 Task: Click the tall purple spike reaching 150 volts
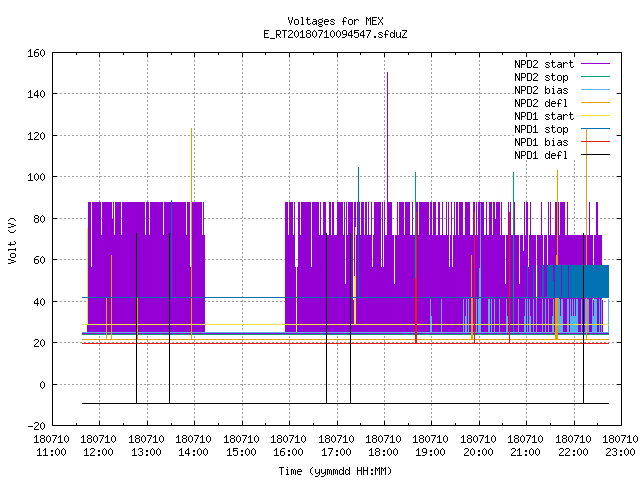coord(387,137)
